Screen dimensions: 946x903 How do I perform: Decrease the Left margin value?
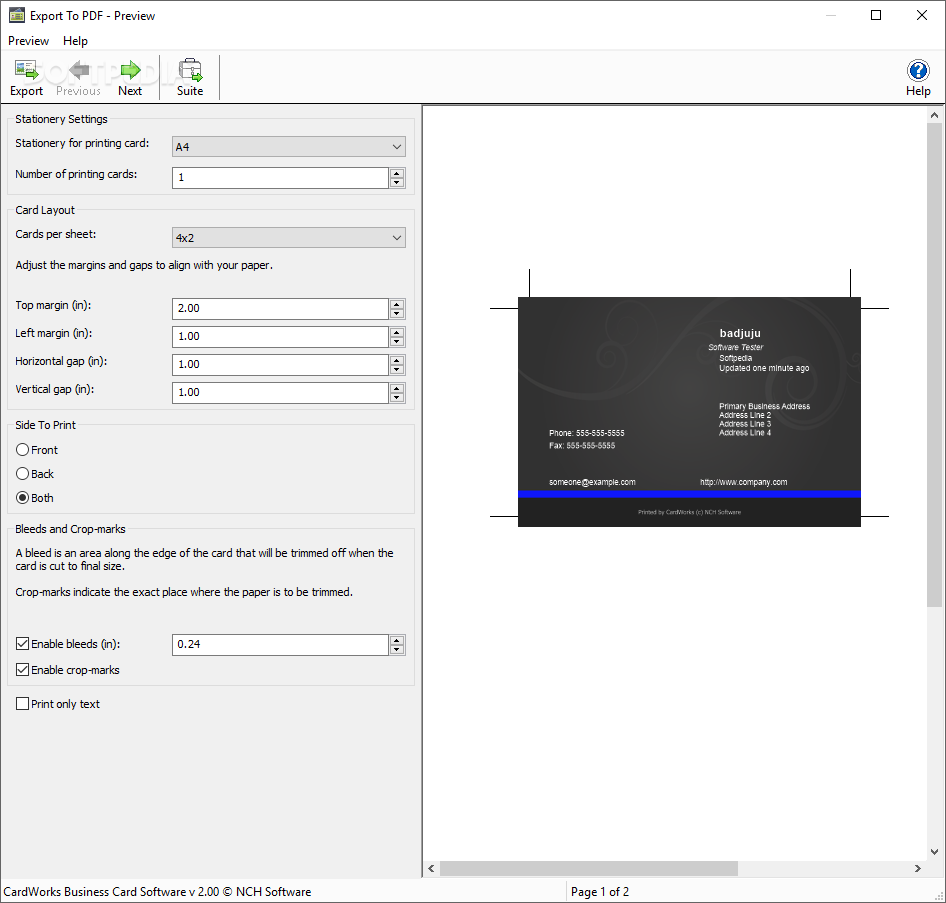click(x=396, y=341)
